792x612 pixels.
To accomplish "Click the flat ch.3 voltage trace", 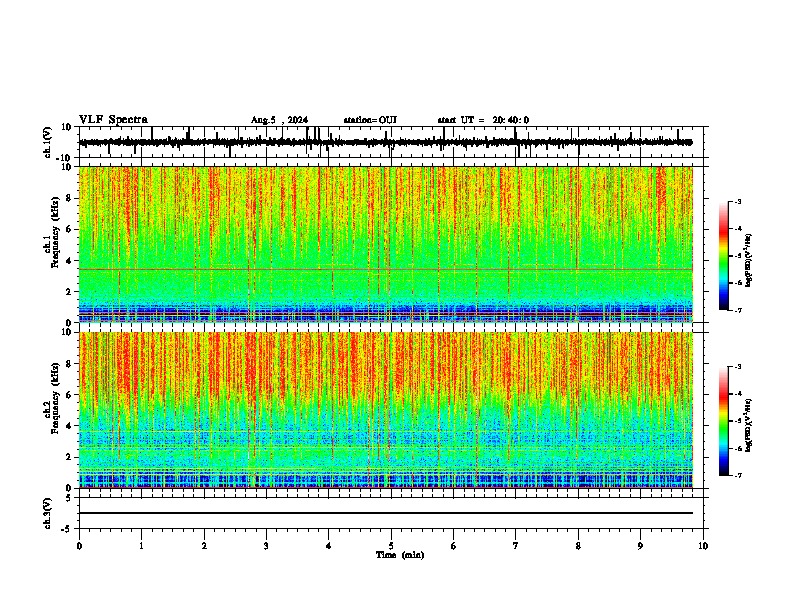I will tap(385, 513).
